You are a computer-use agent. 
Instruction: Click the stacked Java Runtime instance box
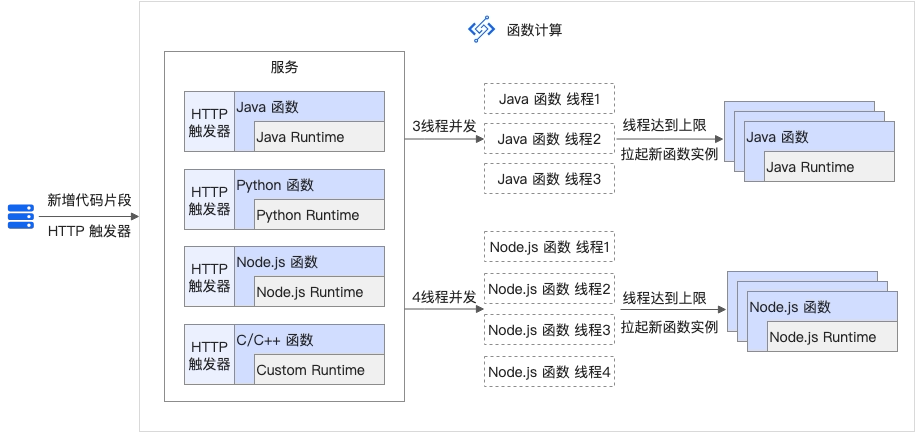point(830,167)
